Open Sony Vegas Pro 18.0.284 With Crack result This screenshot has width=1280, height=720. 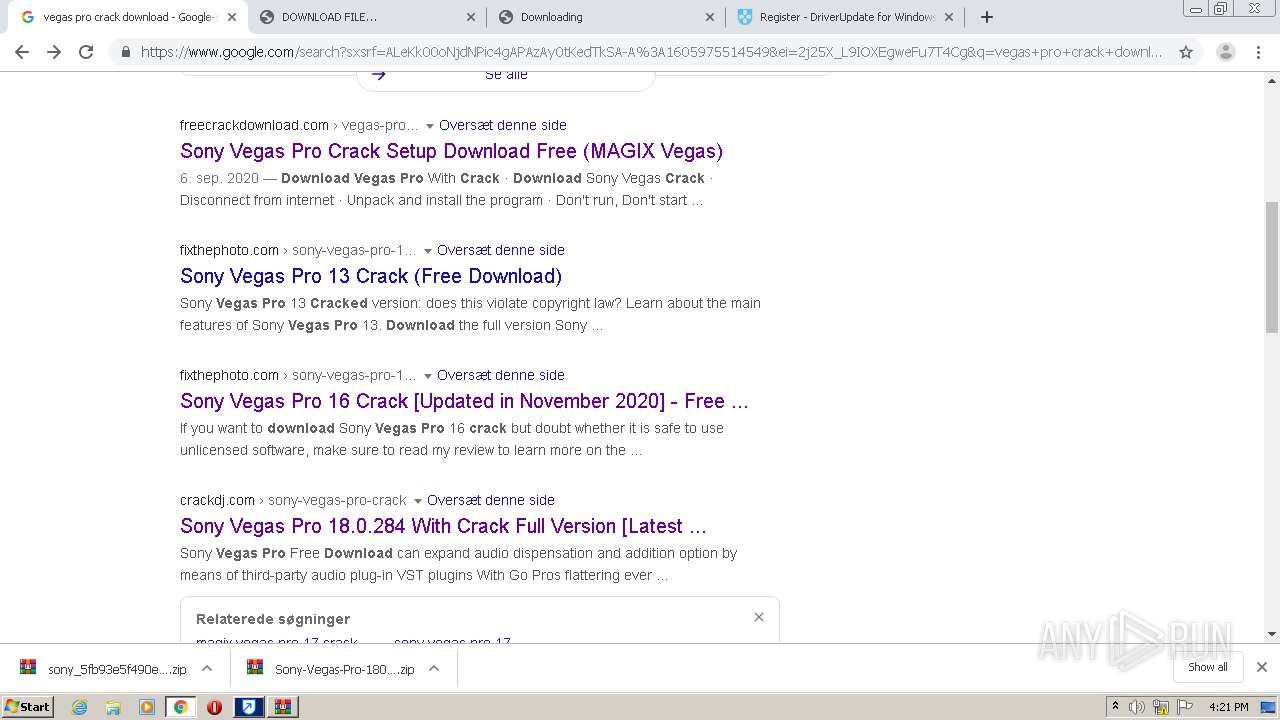[x=443, y=526]
